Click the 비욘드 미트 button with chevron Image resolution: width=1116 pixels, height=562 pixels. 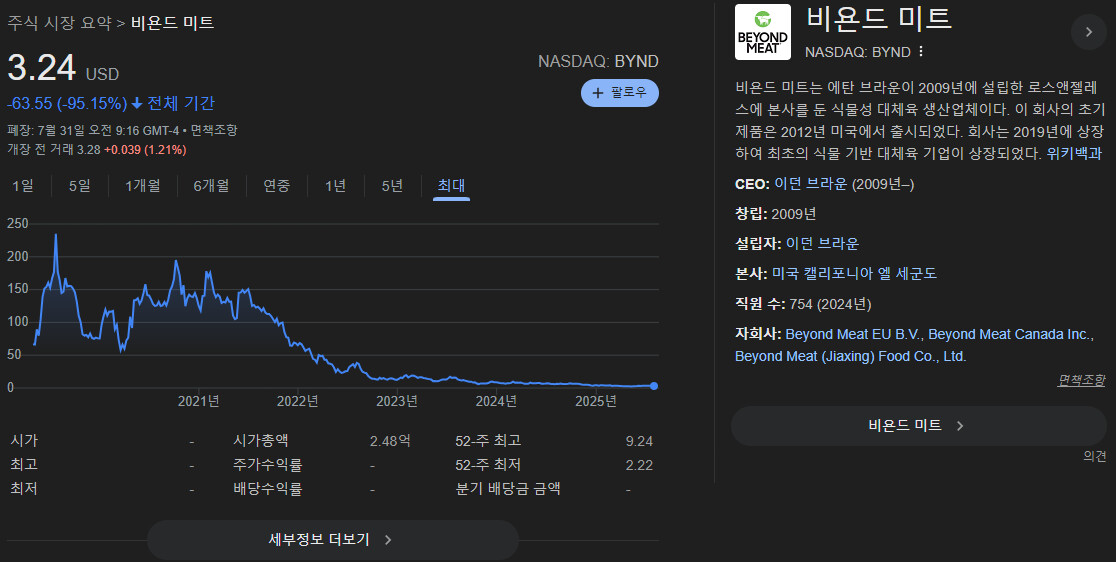coord(918,426)
